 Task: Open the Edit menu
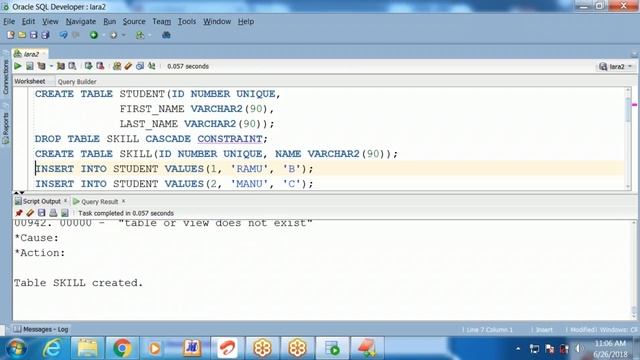(x=28, y=21)
